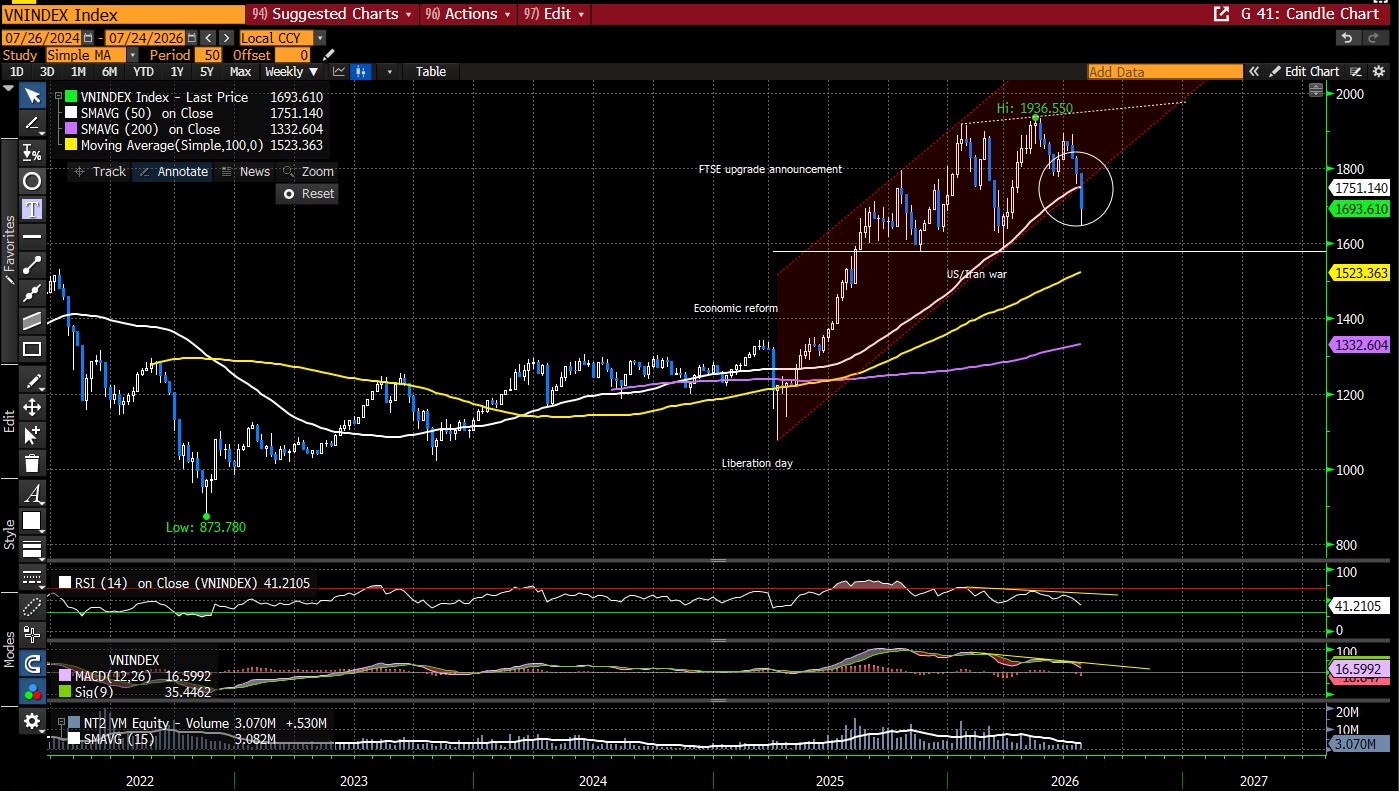
Task: Click the Edit Chart button
Action: pos(1304,72)
